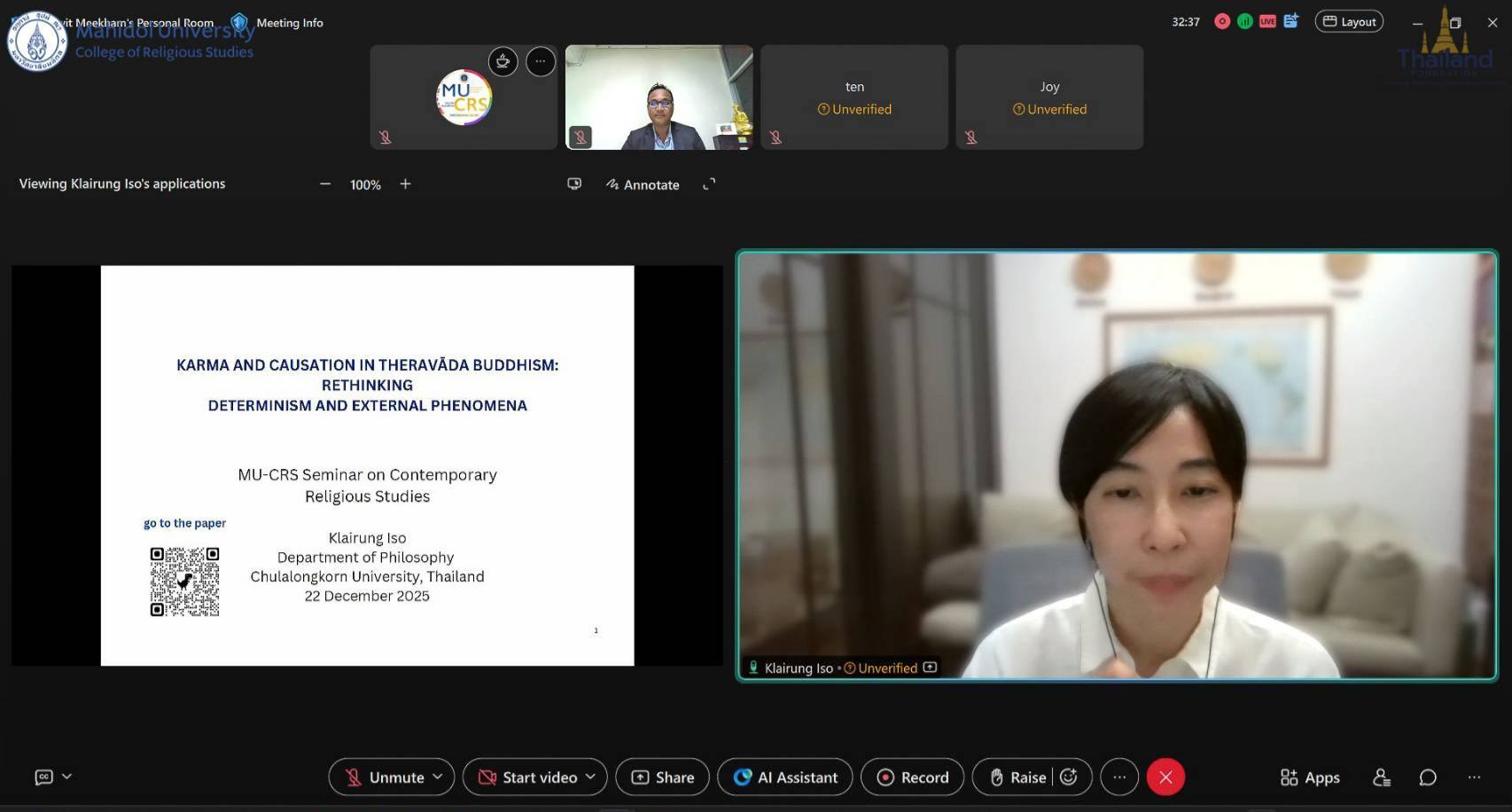Click the fullscreen shared content icon
Image resolution: width=1512 pixels, height=812 pixels.
click(x=709, y=184)
